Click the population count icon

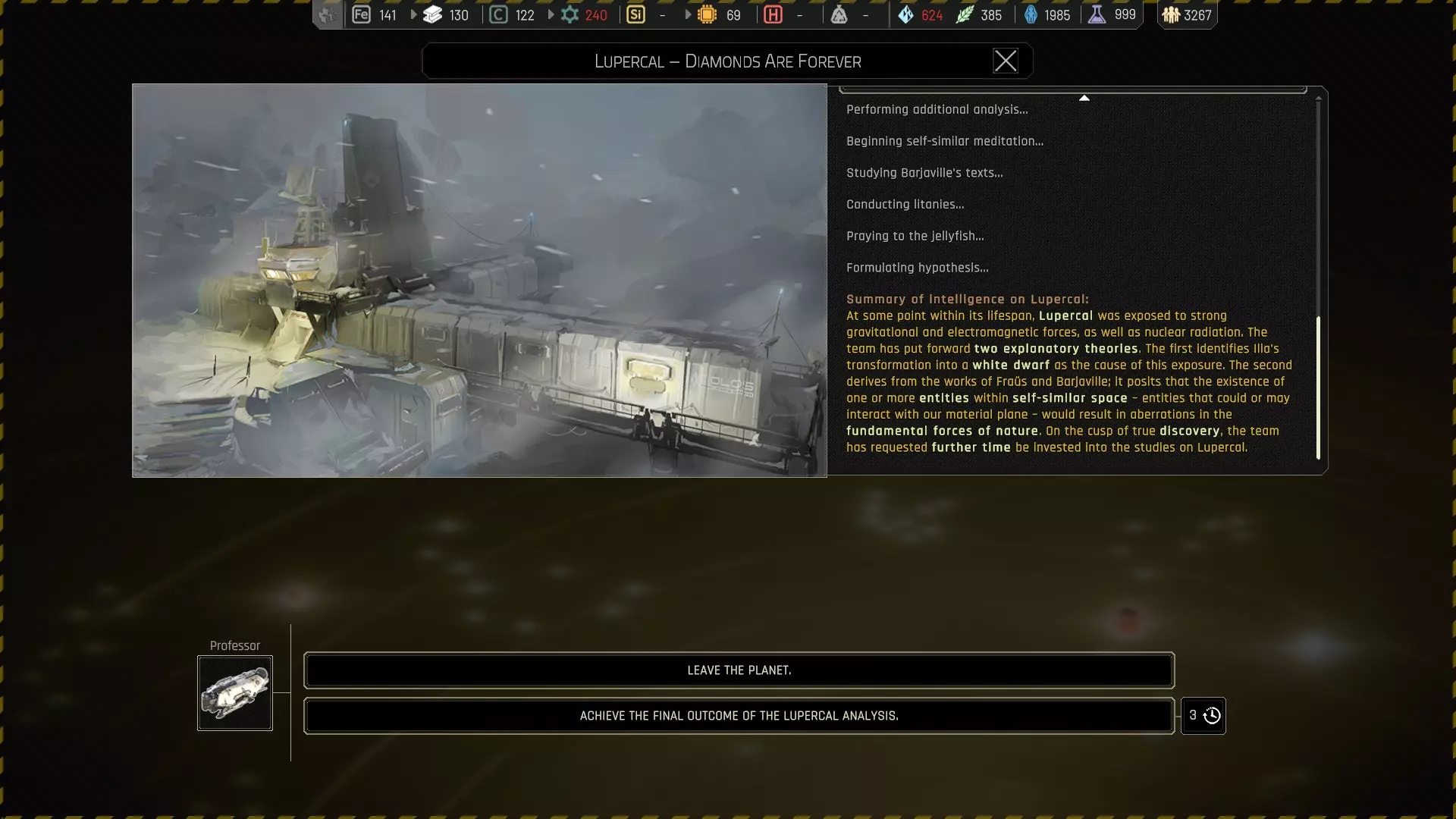[x=1171, y=14]
